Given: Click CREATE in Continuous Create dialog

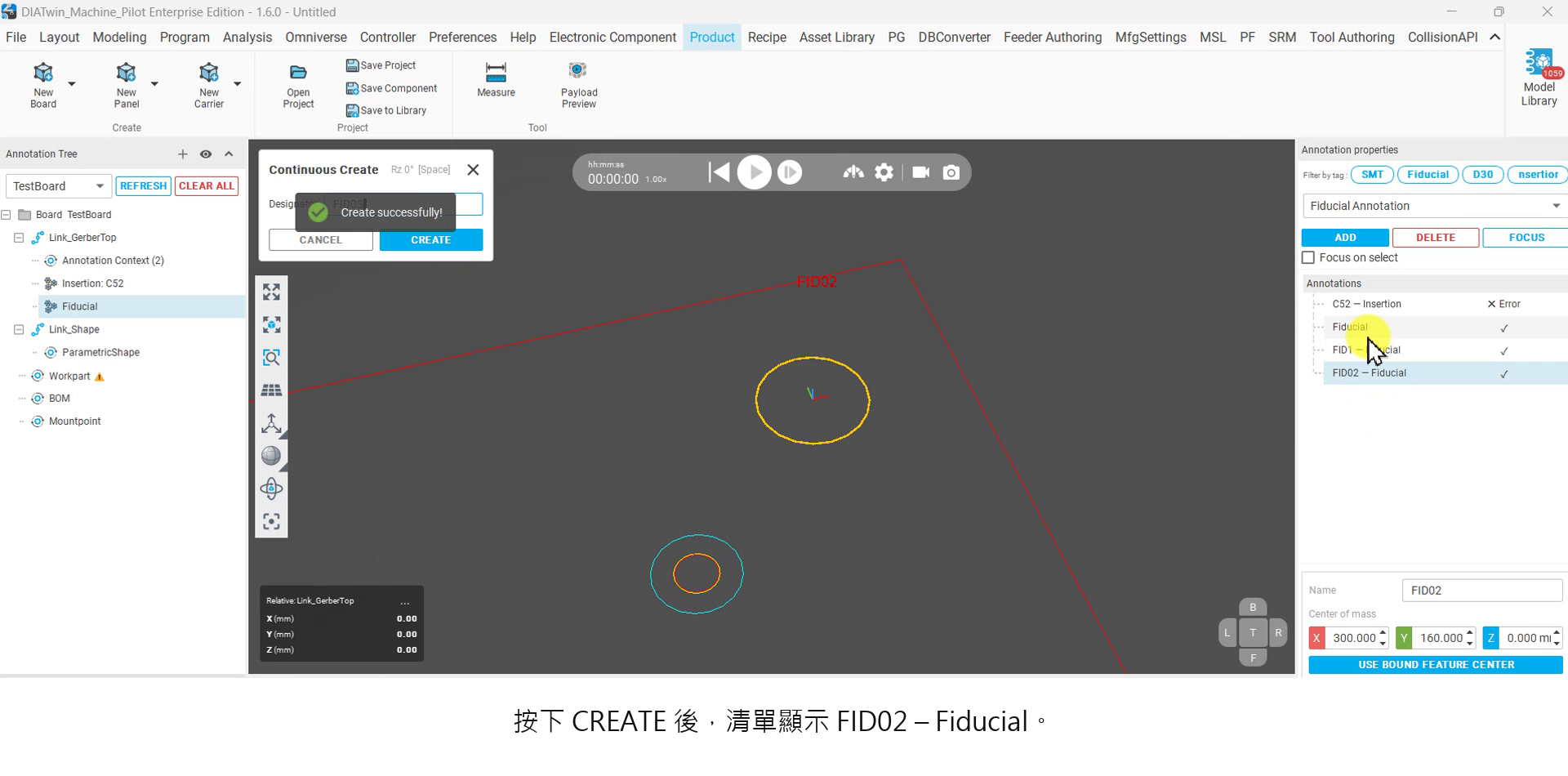Looking at the screenshot, I should (x=430, y=240).
